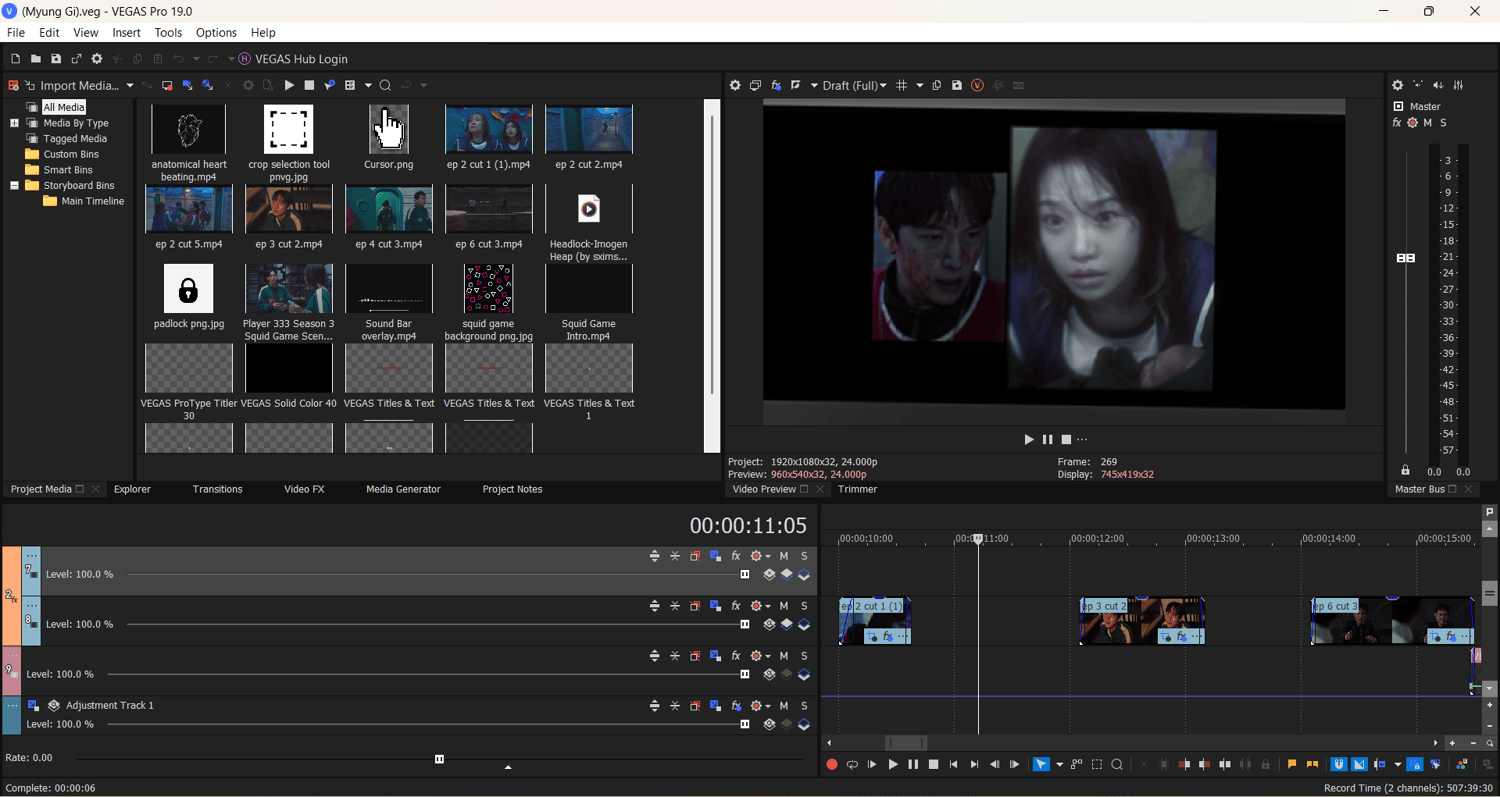Play from start in timeline transport
1500x797 pixels.
click(x=872, y=765)
